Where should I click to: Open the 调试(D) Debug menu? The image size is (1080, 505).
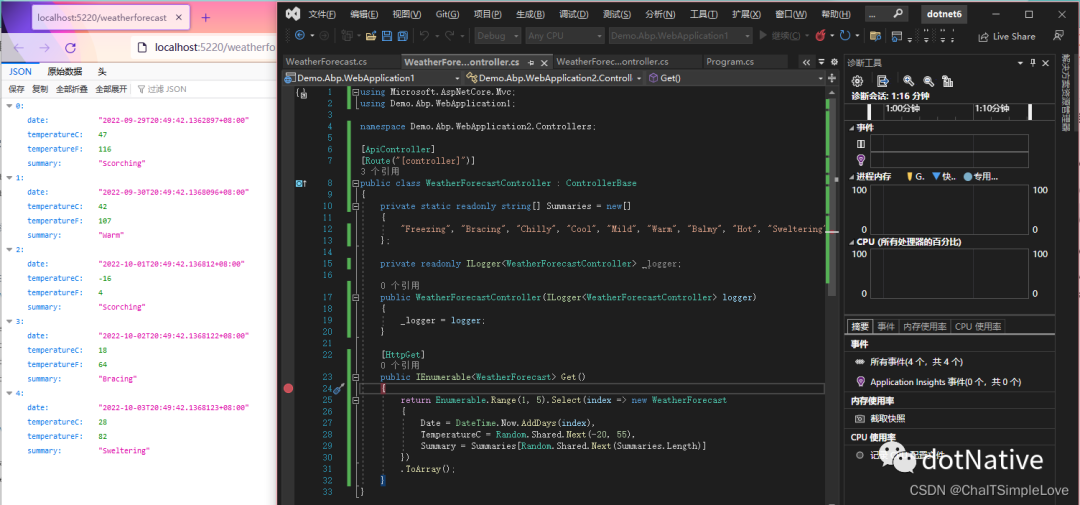pyautogui.click(x=574, y=14)
